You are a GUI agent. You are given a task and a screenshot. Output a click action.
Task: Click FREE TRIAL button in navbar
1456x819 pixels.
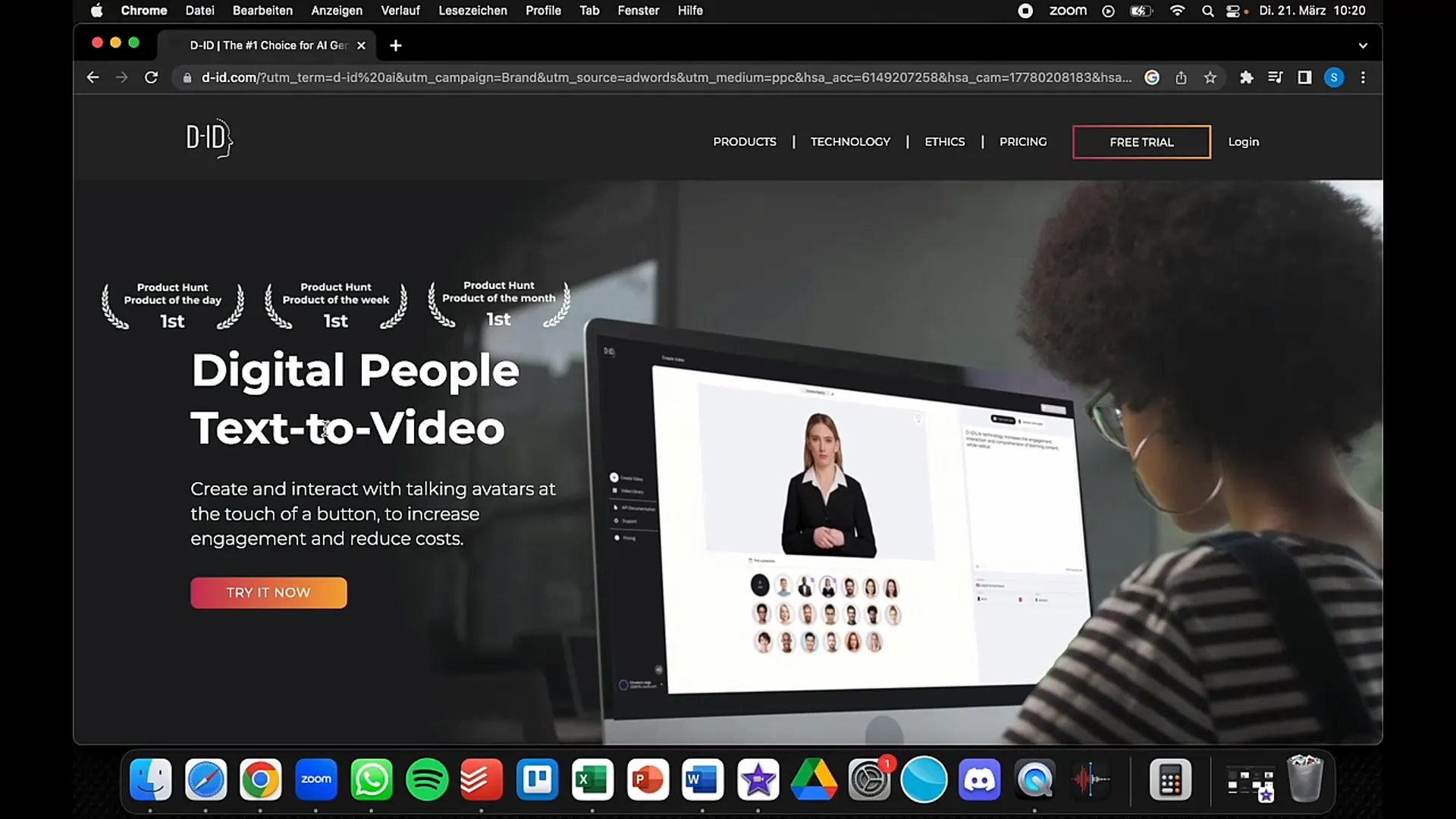[1141, 141]
